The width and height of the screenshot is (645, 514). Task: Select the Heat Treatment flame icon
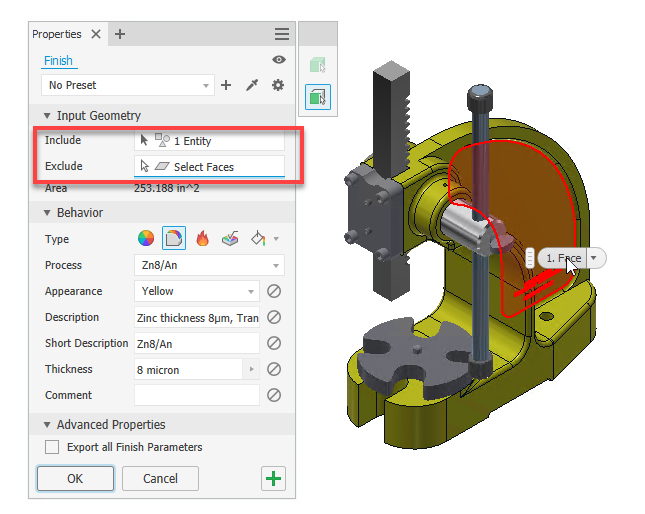click(202, 239)
